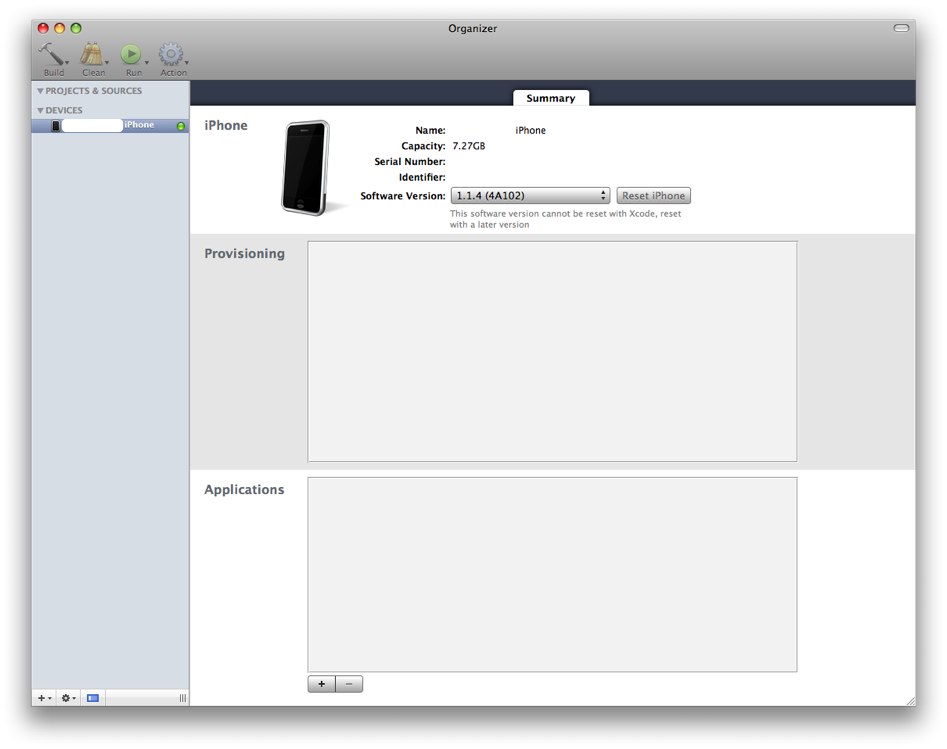Remove application with minus button

[x=349, y=684]
